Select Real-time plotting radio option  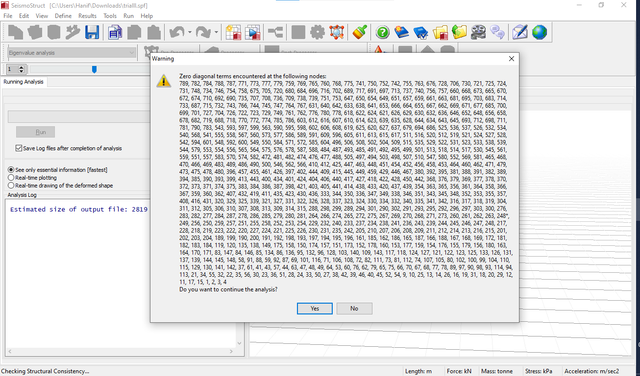click(11, 178)
